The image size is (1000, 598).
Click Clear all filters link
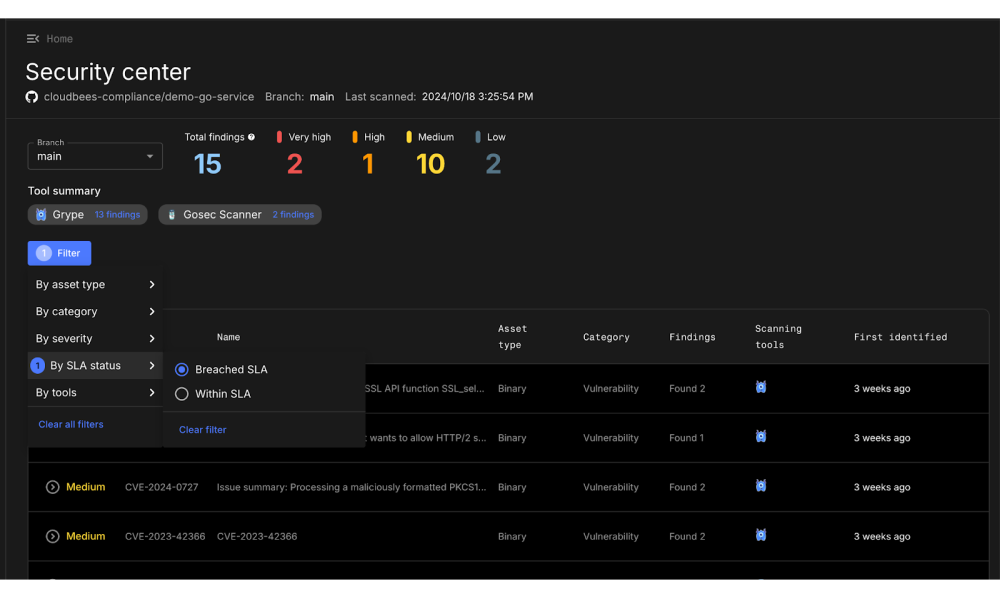tap(71, 425)
